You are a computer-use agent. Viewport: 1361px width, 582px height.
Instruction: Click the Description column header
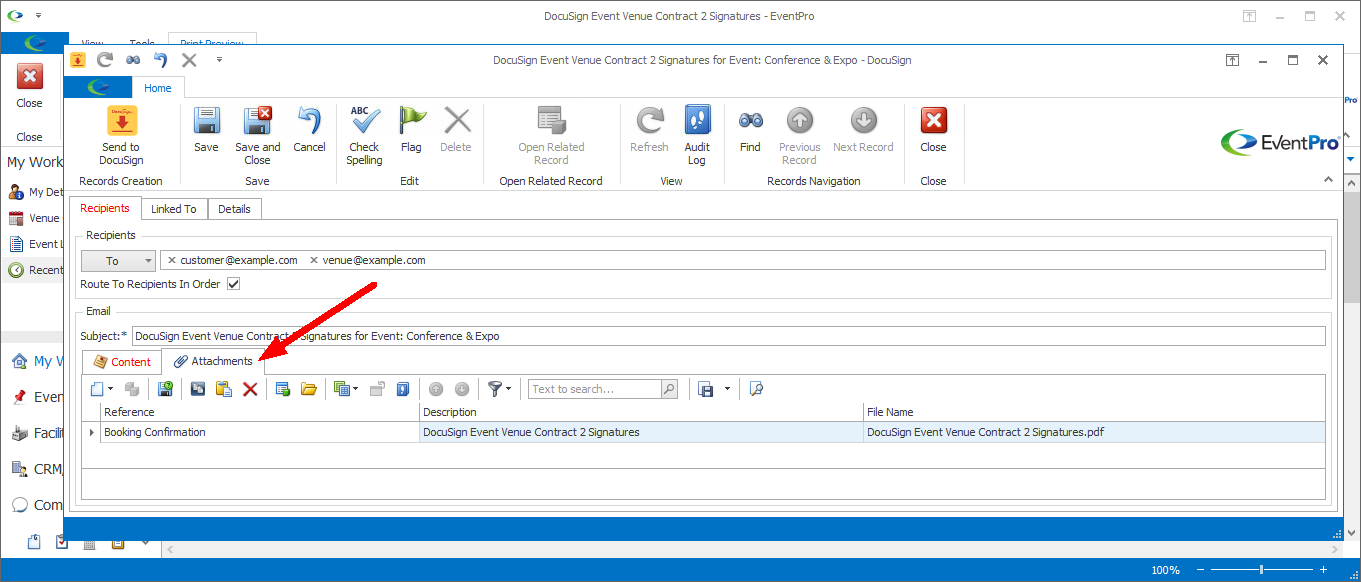pos(641,412)
